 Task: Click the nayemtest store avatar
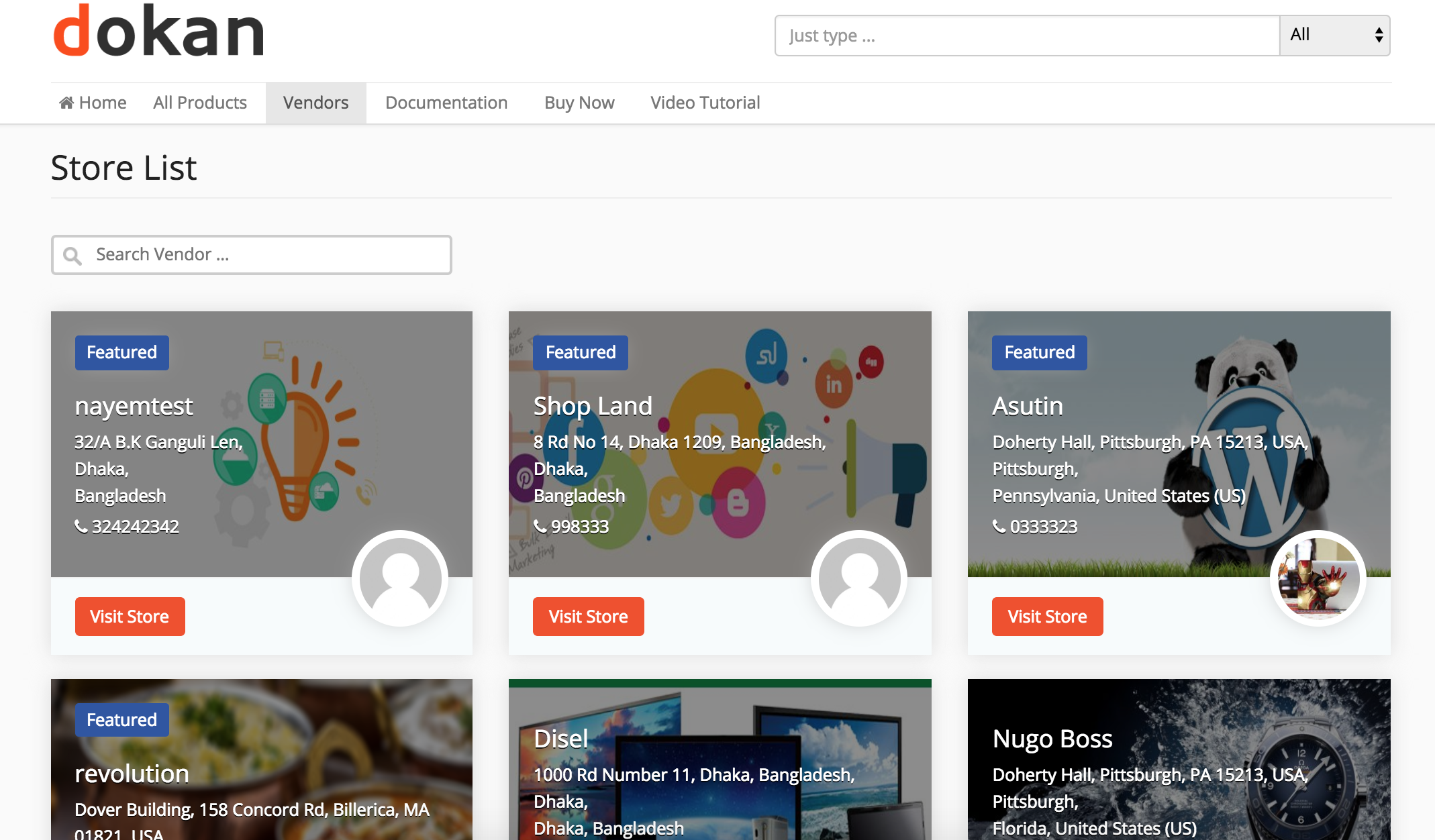pyautogui.click(x=400, y=578)
